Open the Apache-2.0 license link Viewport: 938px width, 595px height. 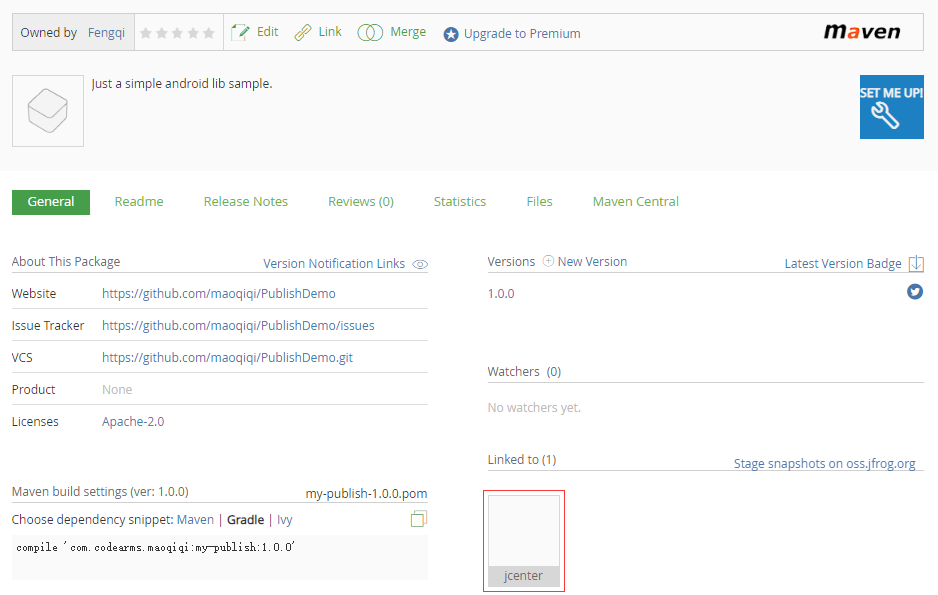tap(133, 422)
